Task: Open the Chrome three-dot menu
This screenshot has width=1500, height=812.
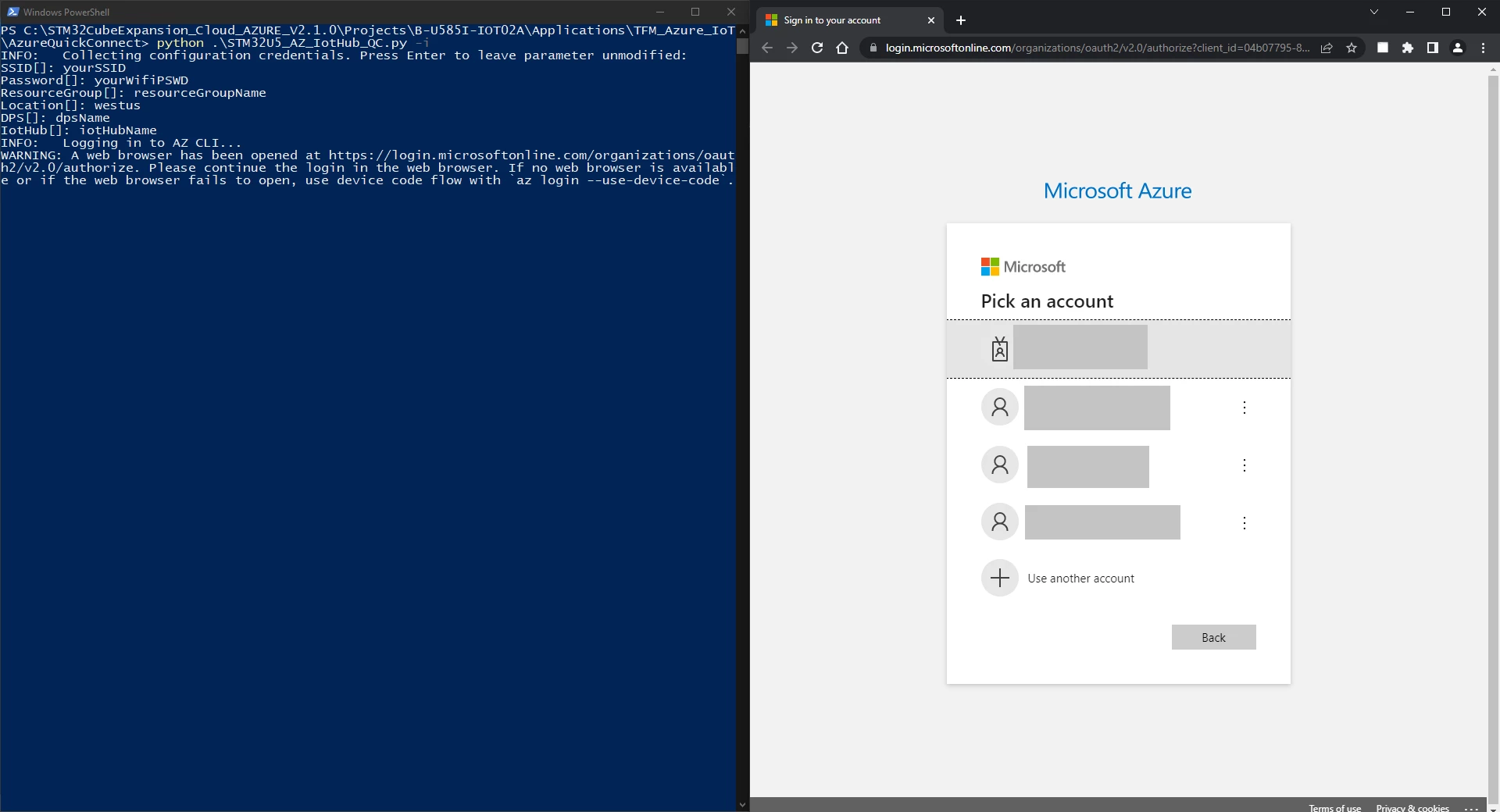Action: 1484,48
